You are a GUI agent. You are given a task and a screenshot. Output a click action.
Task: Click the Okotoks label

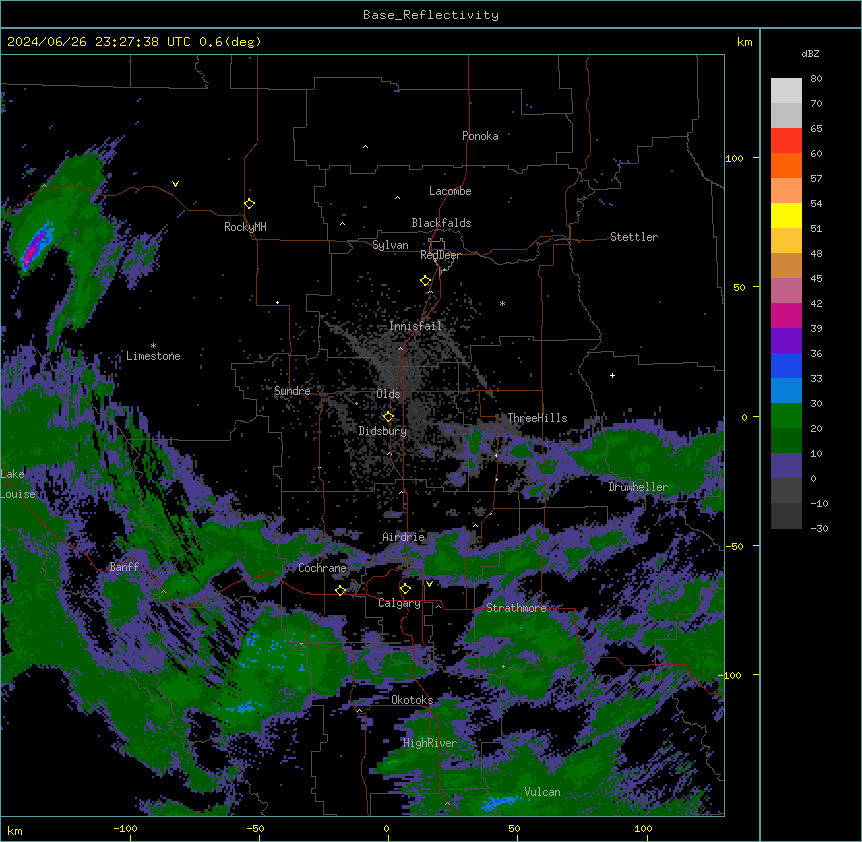coord(412,700)
